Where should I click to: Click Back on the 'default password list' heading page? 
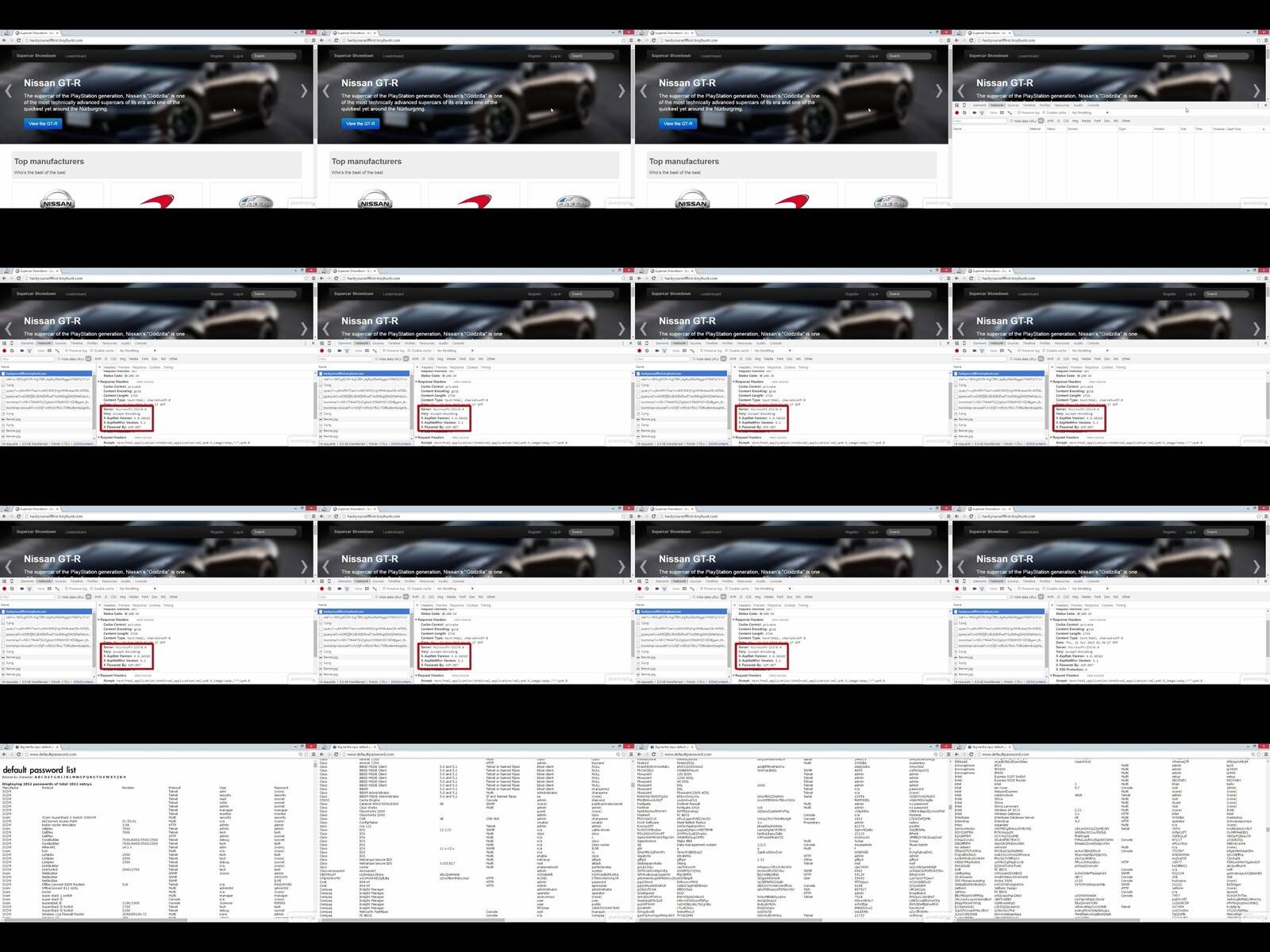click(x=3, y=754)
